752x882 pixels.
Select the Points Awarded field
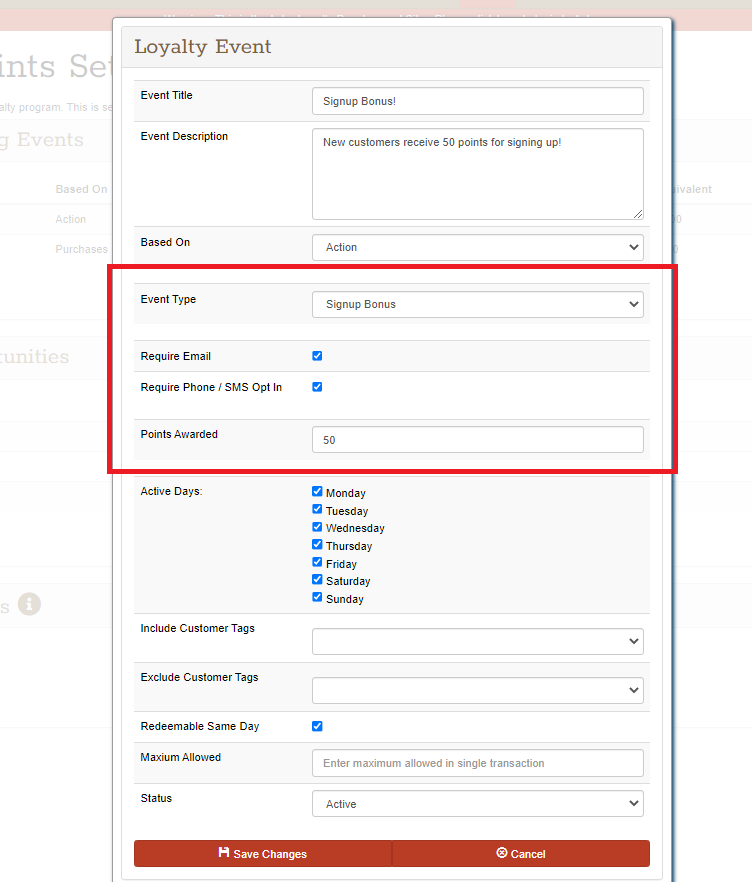click(477, 440)
